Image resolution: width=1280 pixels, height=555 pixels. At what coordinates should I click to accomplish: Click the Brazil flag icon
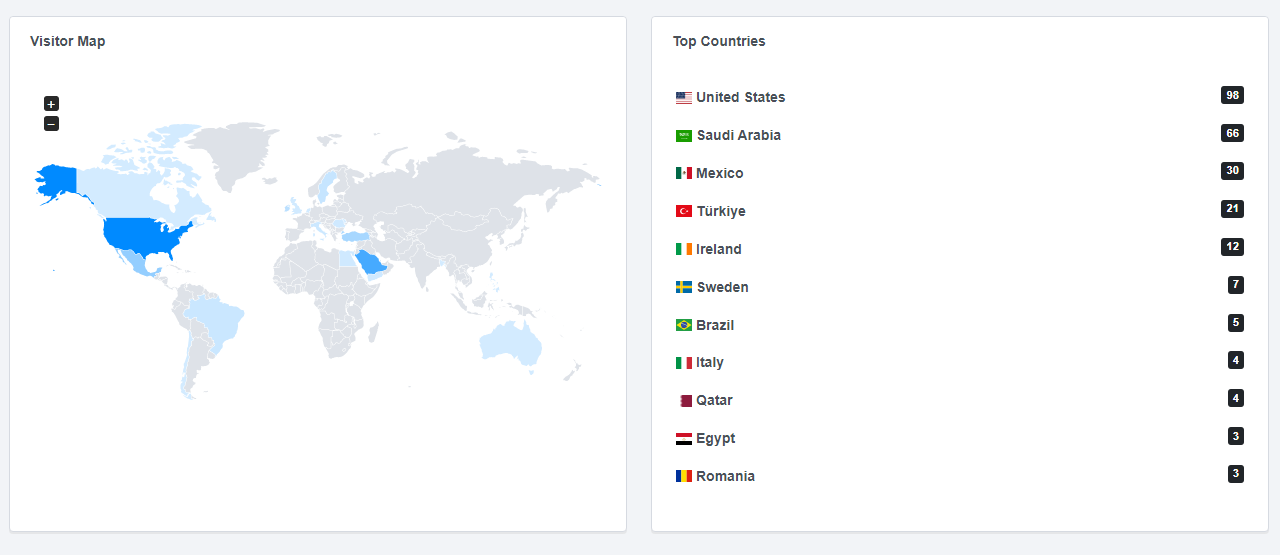click(x=684, y=325)
